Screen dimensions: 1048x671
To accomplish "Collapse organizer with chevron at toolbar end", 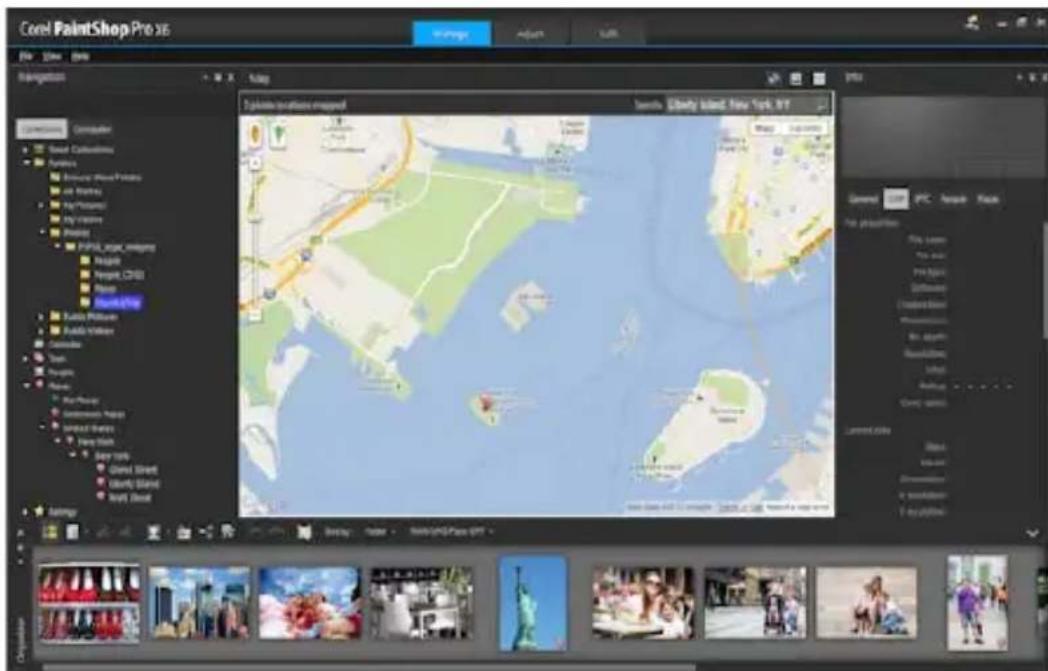I will pyautogui.click(x=1033, y=533).
